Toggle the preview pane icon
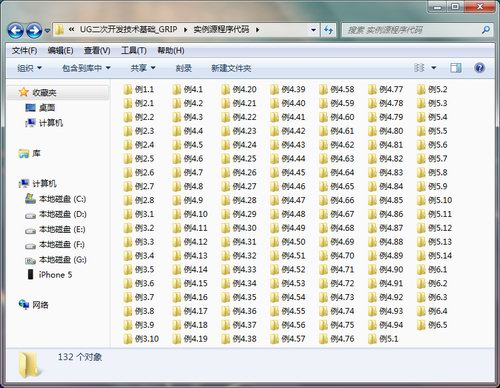This screenshot has height=388, width=500. tap(456, 68)
